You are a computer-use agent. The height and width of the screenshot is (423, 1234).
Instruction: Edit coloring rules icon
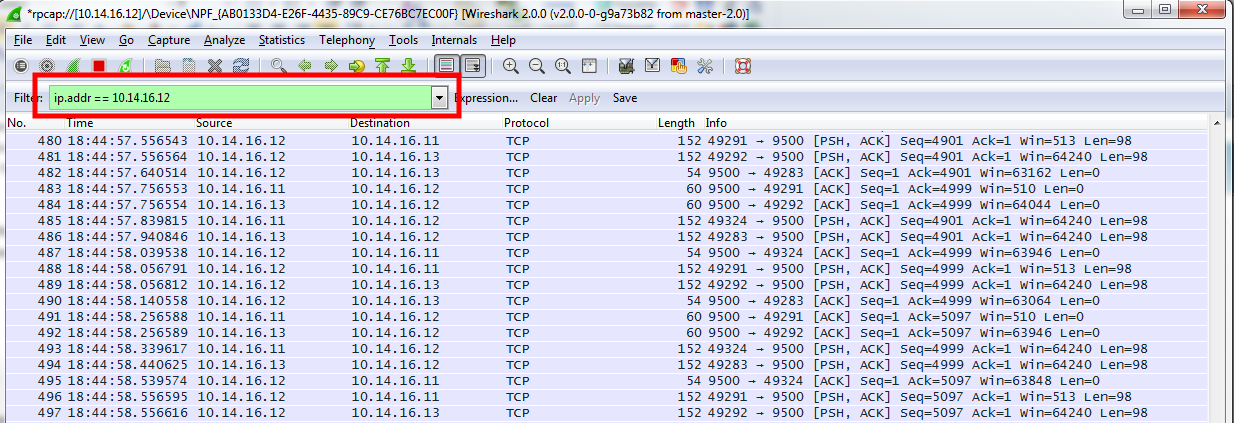coord(679,66)
